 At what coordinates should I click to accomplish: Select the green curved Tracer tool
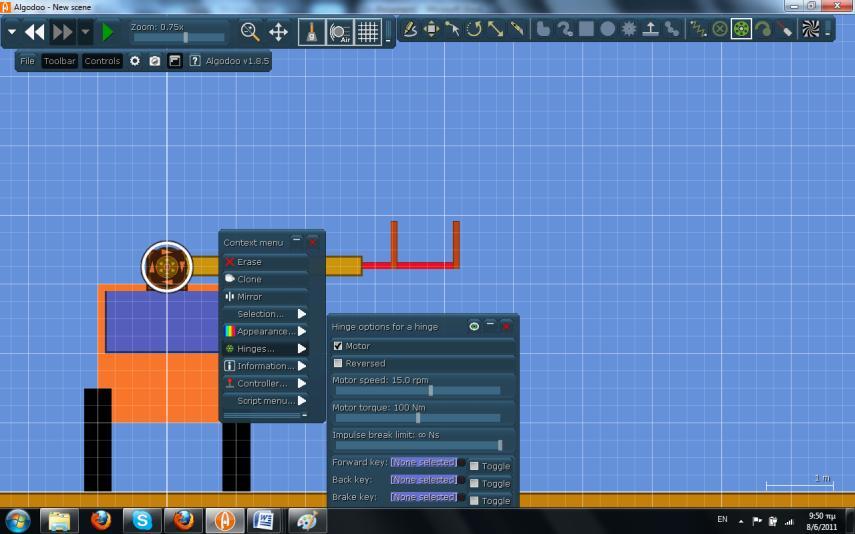(x=763, y=29)
